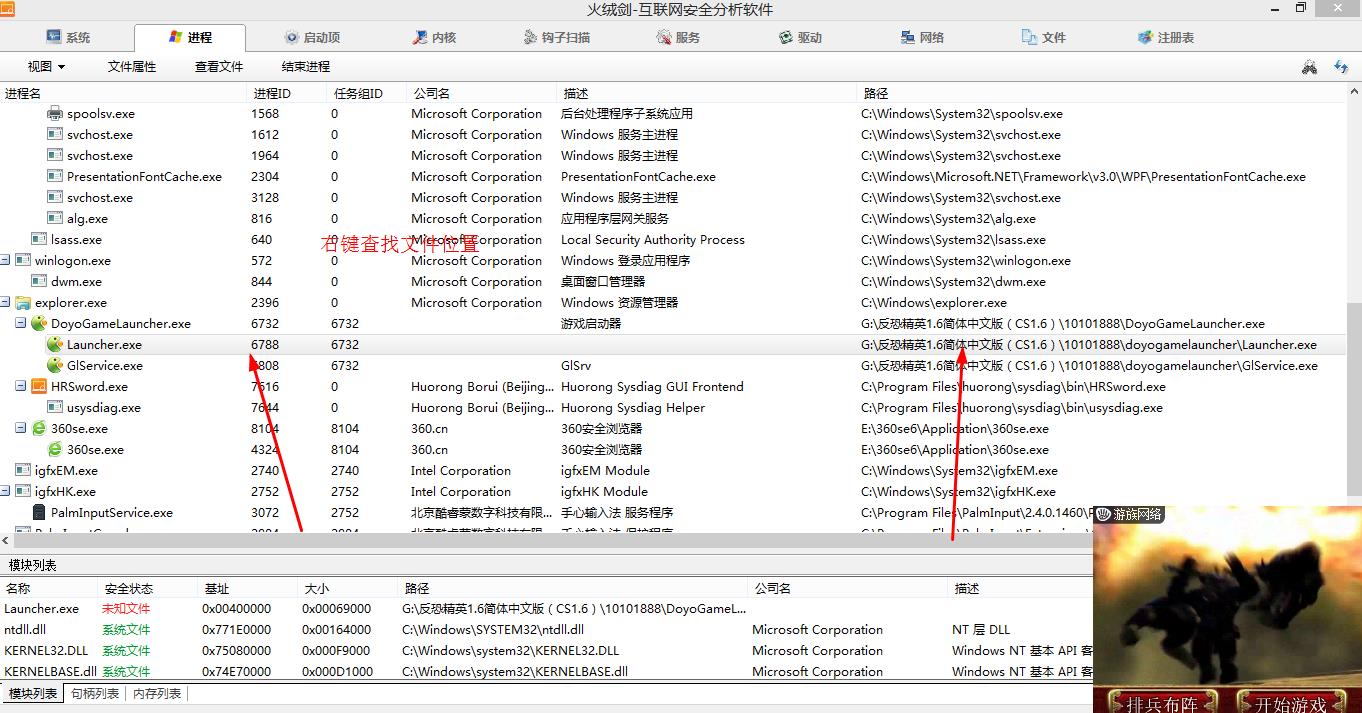Viewport: 1362px width, 713px height.
Task: Switch to the 钩子扫描 tab
Action: [x=556, y=38]
